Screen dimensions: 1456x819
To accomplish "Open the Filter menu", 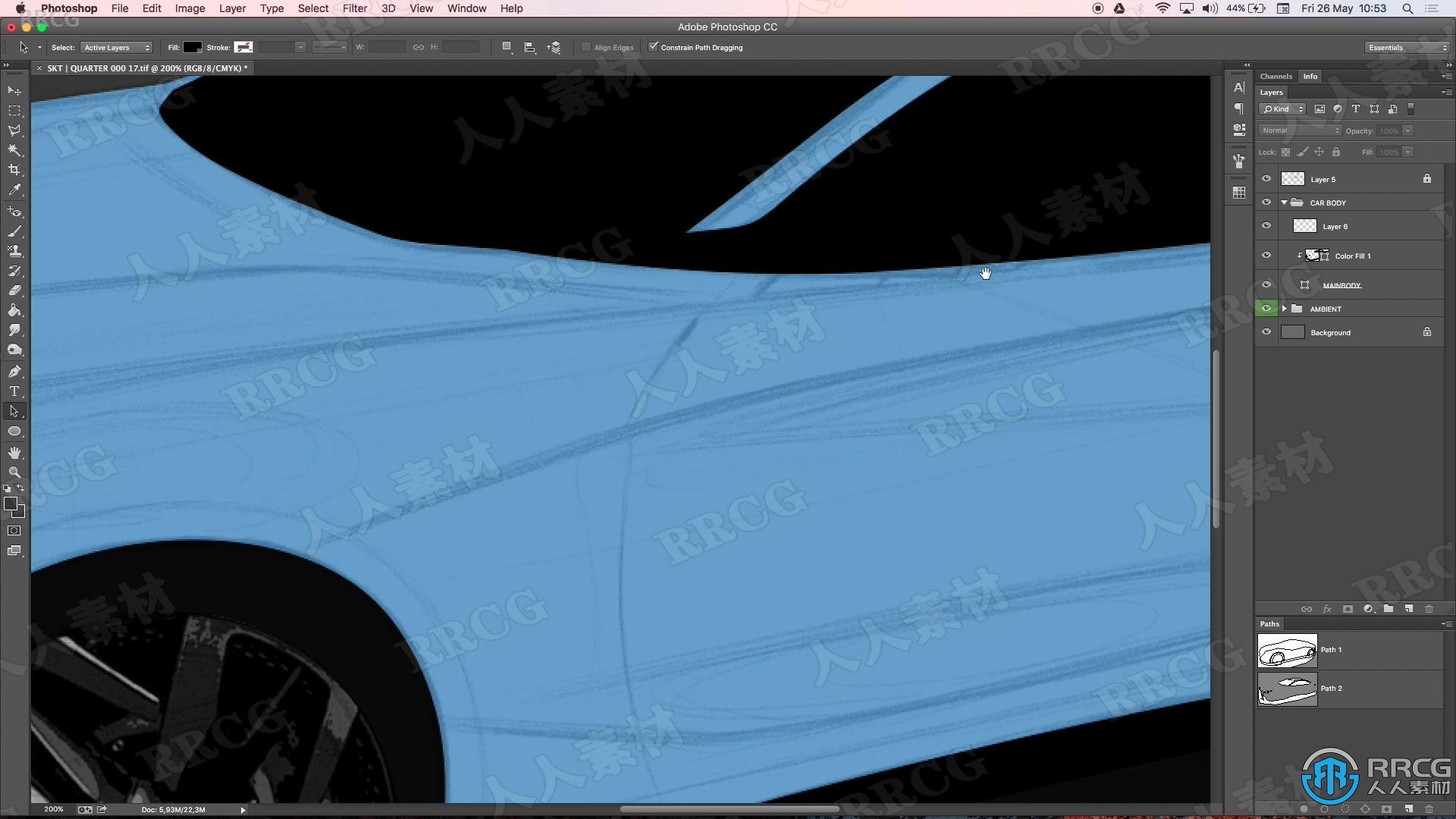I will 353,8.
